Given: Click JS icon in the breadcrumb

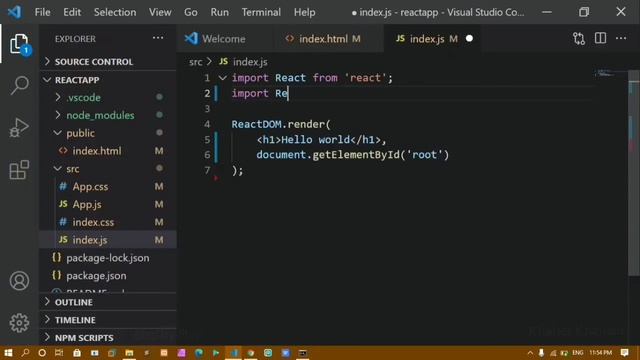Looking at the screenshot, I should click(x=223, y=62).
